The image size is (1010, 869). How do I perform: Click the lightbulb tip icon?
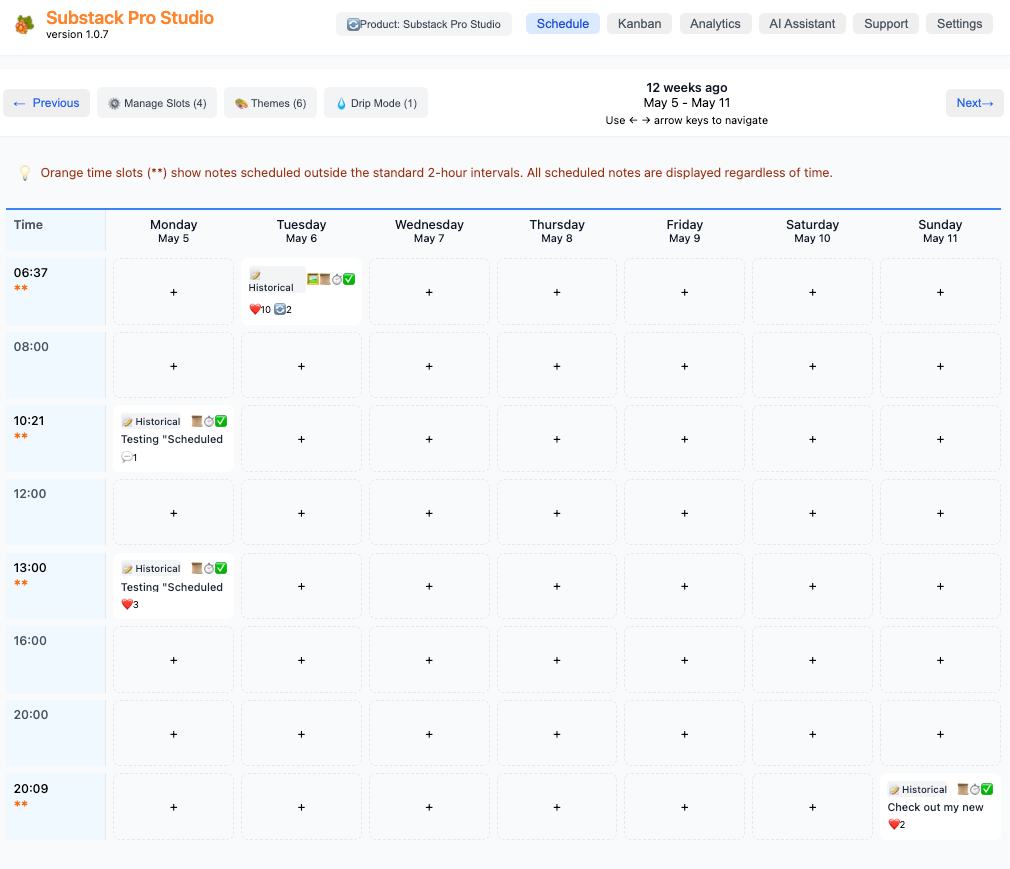coord(24,173)
